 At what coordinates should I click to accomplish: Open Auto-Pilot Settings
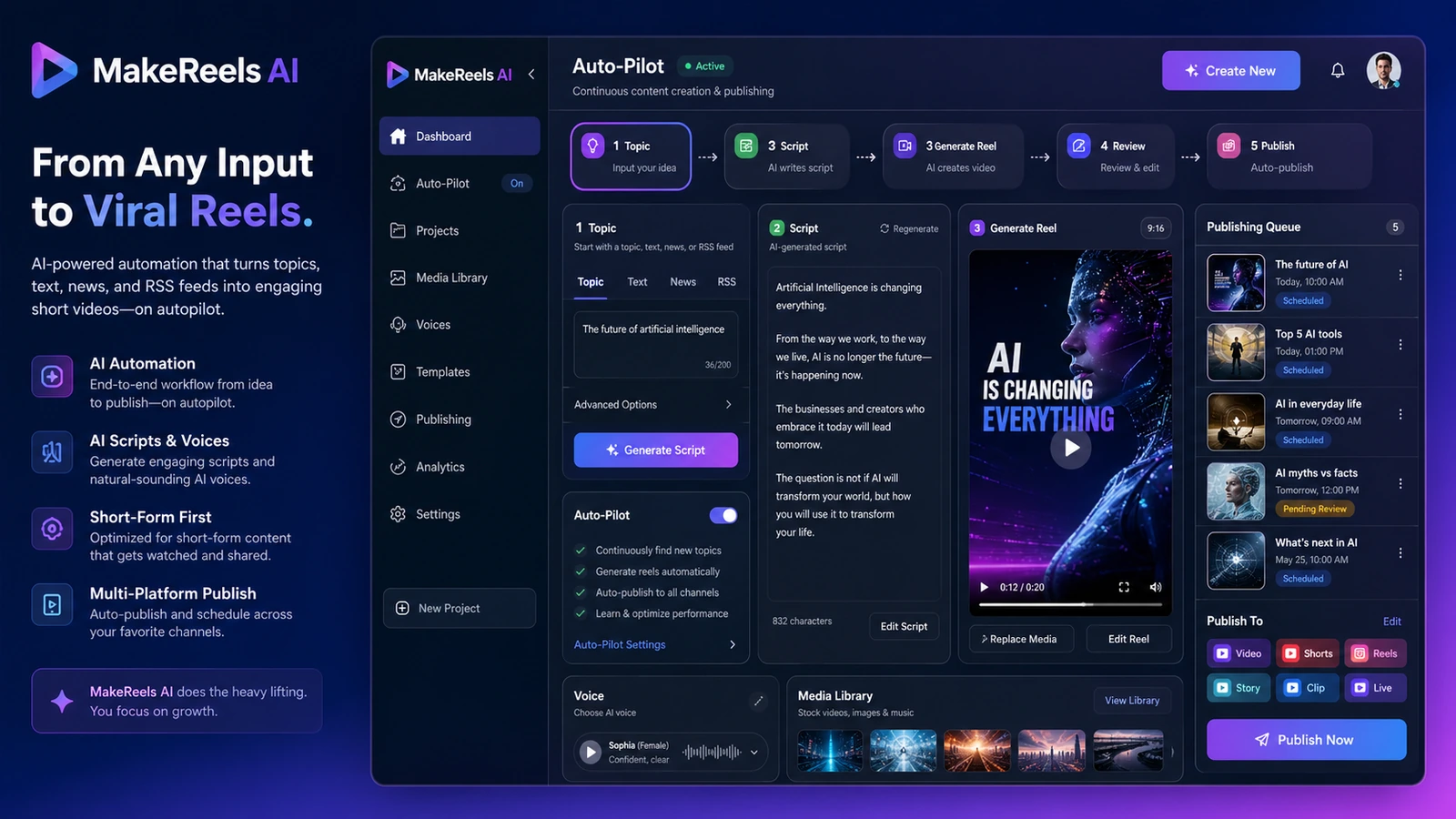(655, 644)
